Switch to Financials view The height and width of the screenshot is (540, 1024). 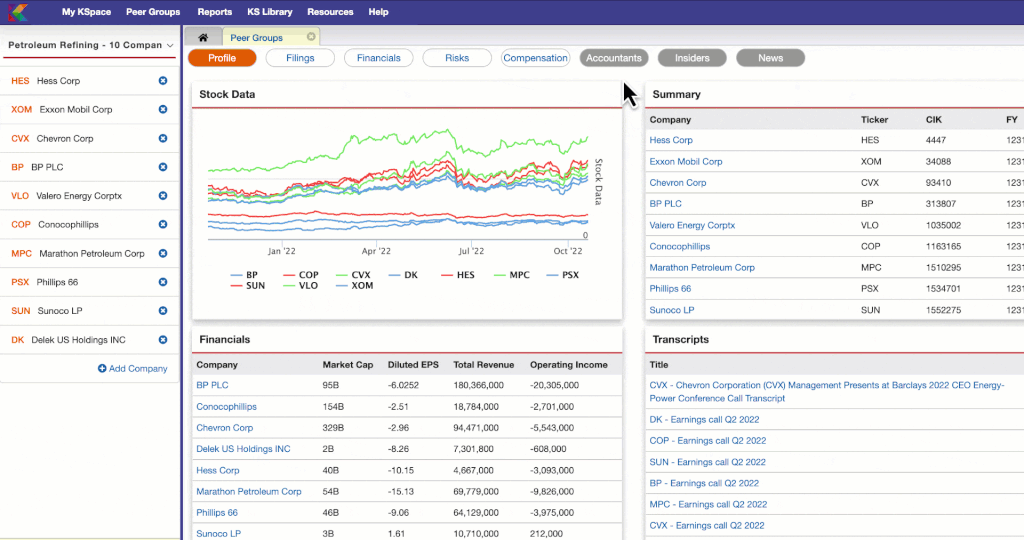(x=379, y=58)
